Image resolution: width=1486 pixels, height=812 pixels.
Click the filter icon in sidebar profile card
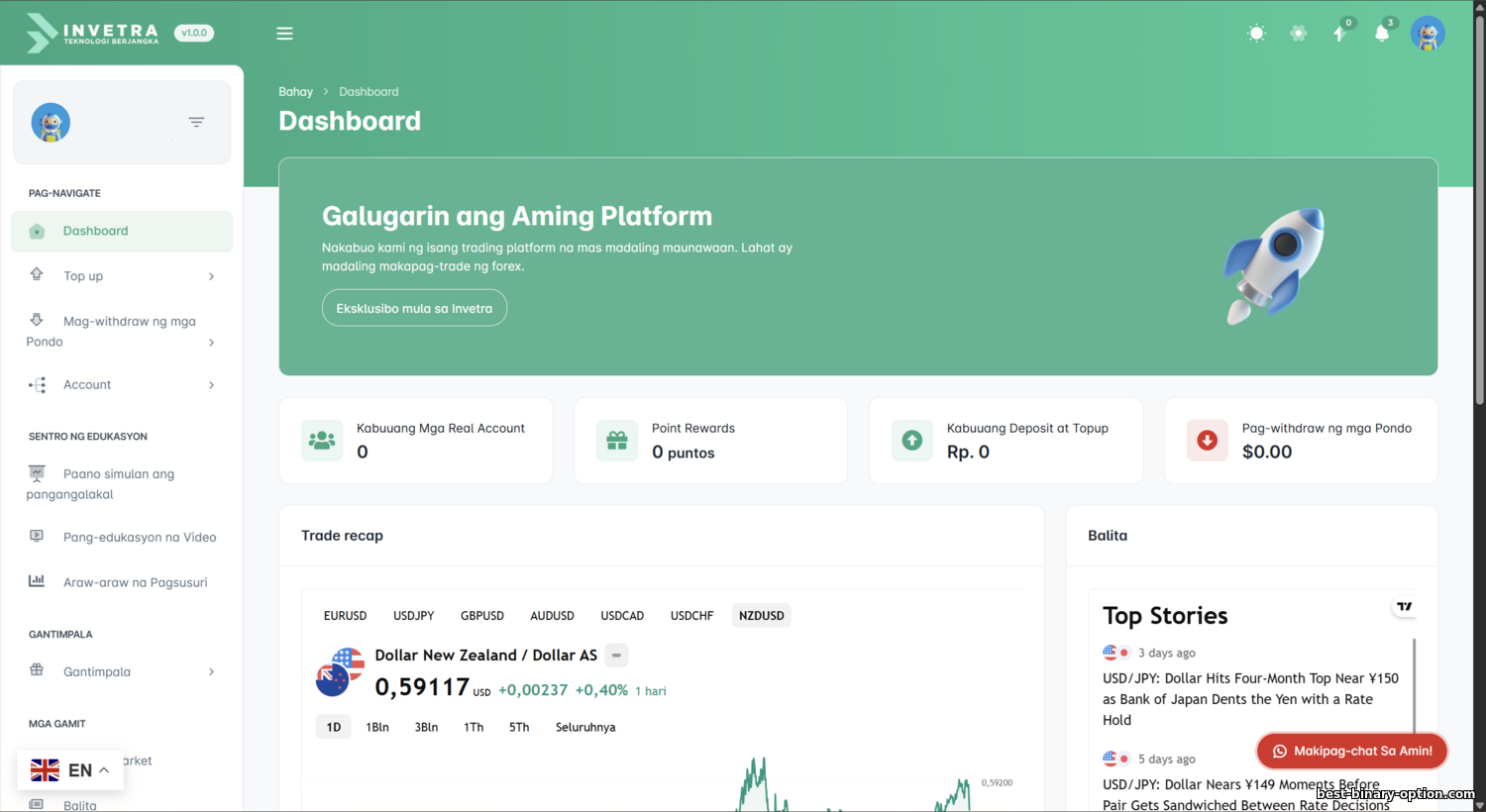click(x=196, y=123)
